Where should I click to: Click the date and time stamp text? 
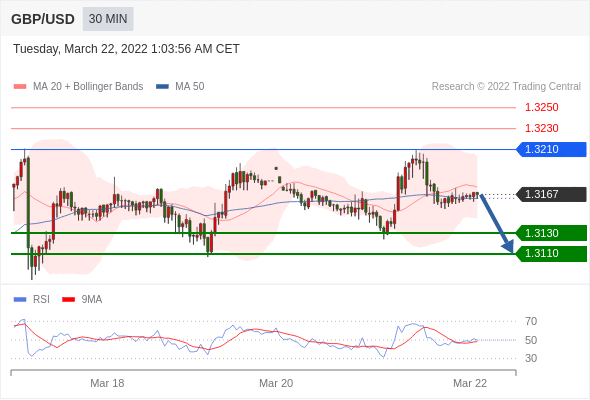126,49
